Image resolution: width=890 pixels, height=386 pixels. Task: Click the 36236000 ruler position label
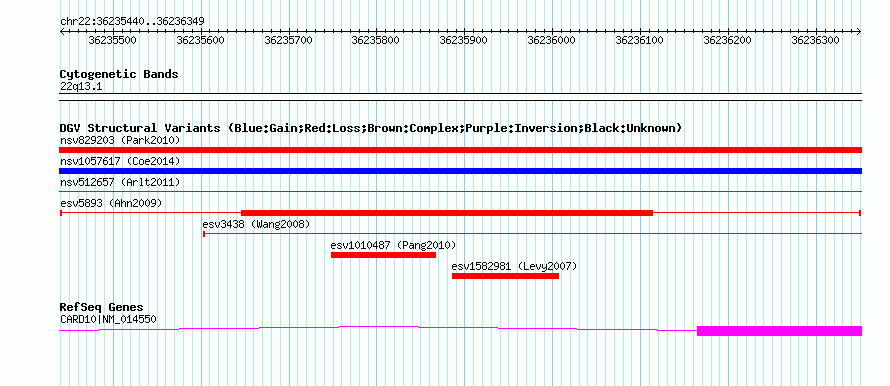coord(552,40)
